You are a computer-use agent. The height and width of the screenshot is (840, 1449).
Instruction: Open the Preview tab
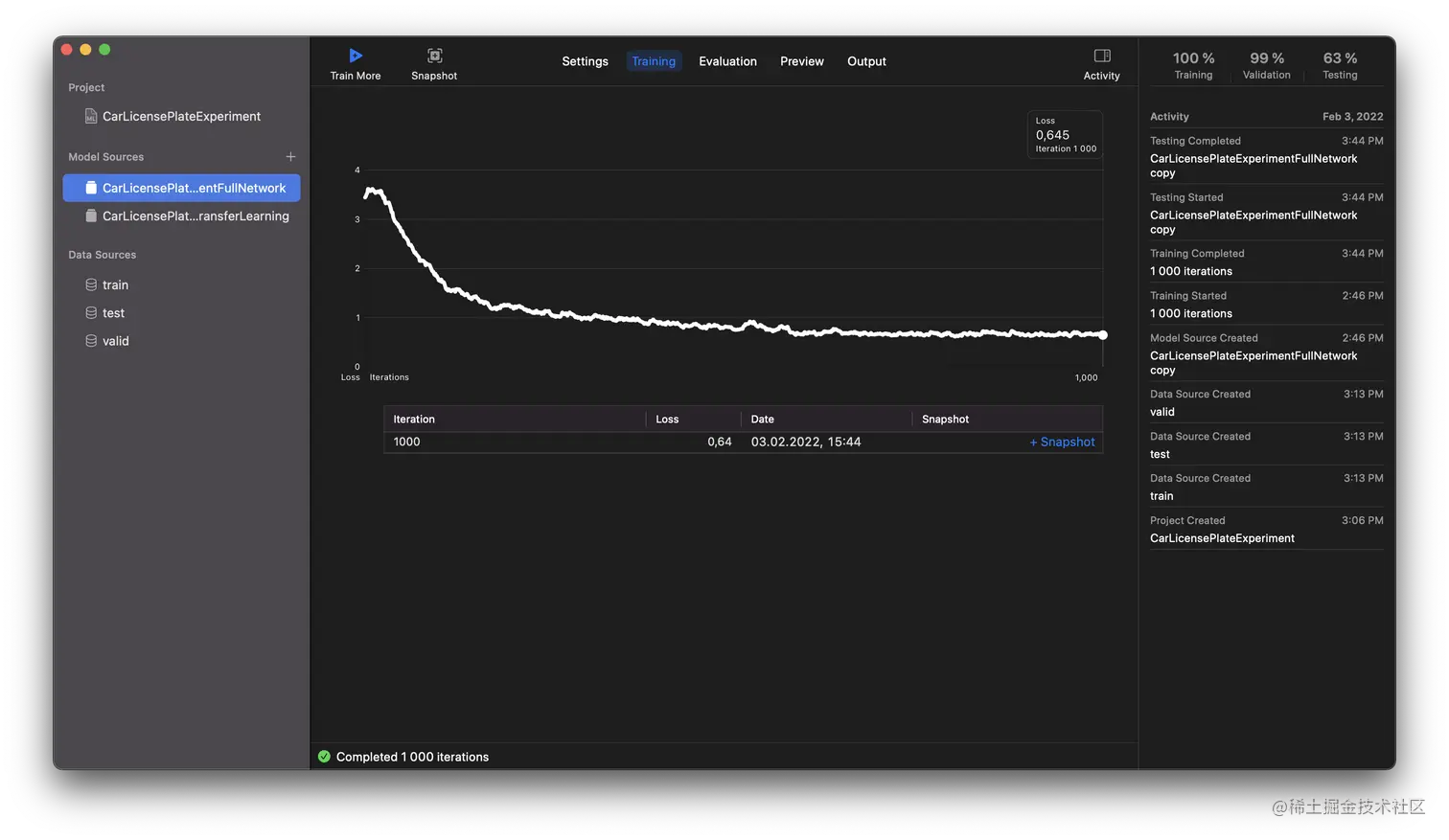pos(801,60)
